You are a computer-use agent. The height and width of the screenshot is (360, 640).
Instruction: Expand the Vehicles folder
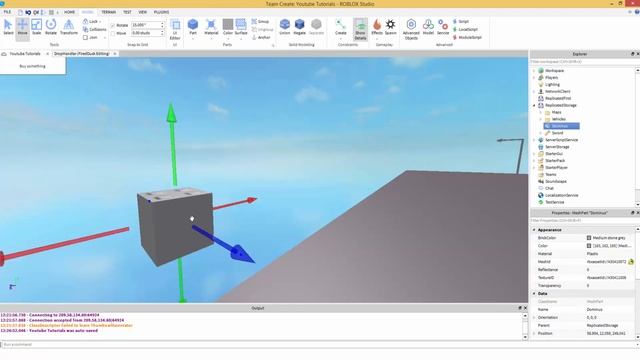point(540,119)
